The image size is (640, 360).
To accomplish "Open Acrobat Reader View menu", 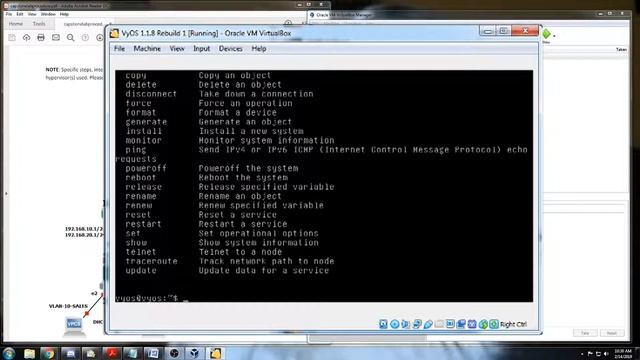I will [x=32, y=14].
